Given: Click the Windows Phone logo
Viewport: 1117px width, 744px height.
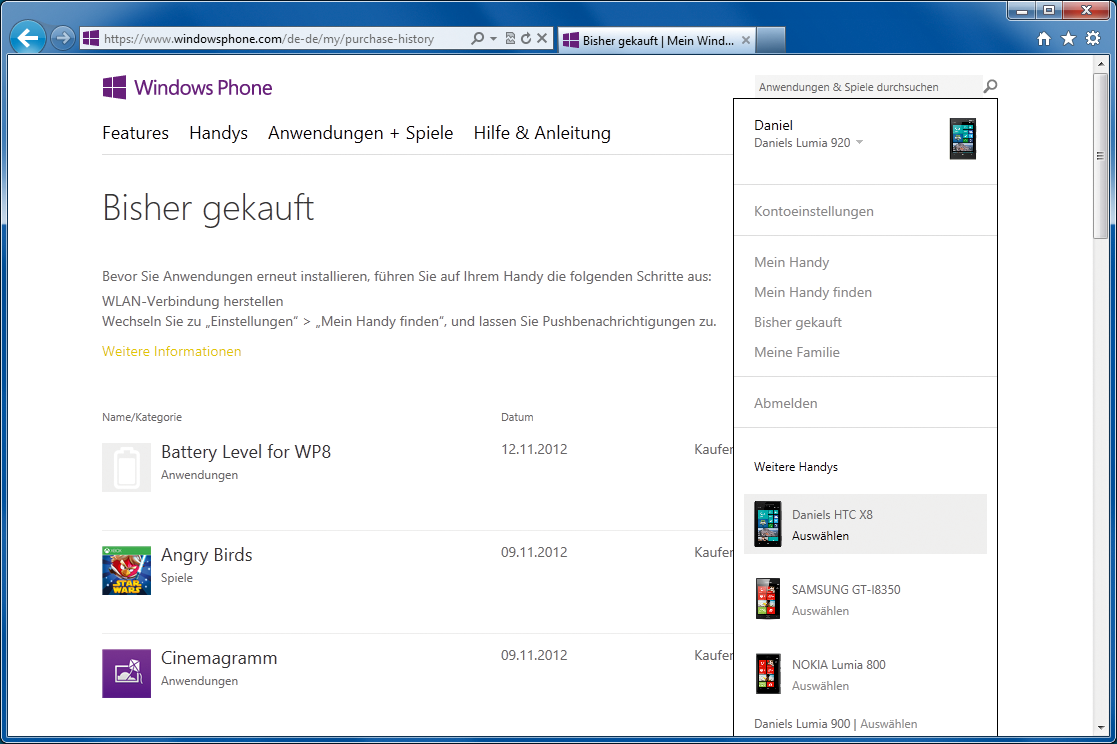Looking at the screenshot, I should 187,88.
